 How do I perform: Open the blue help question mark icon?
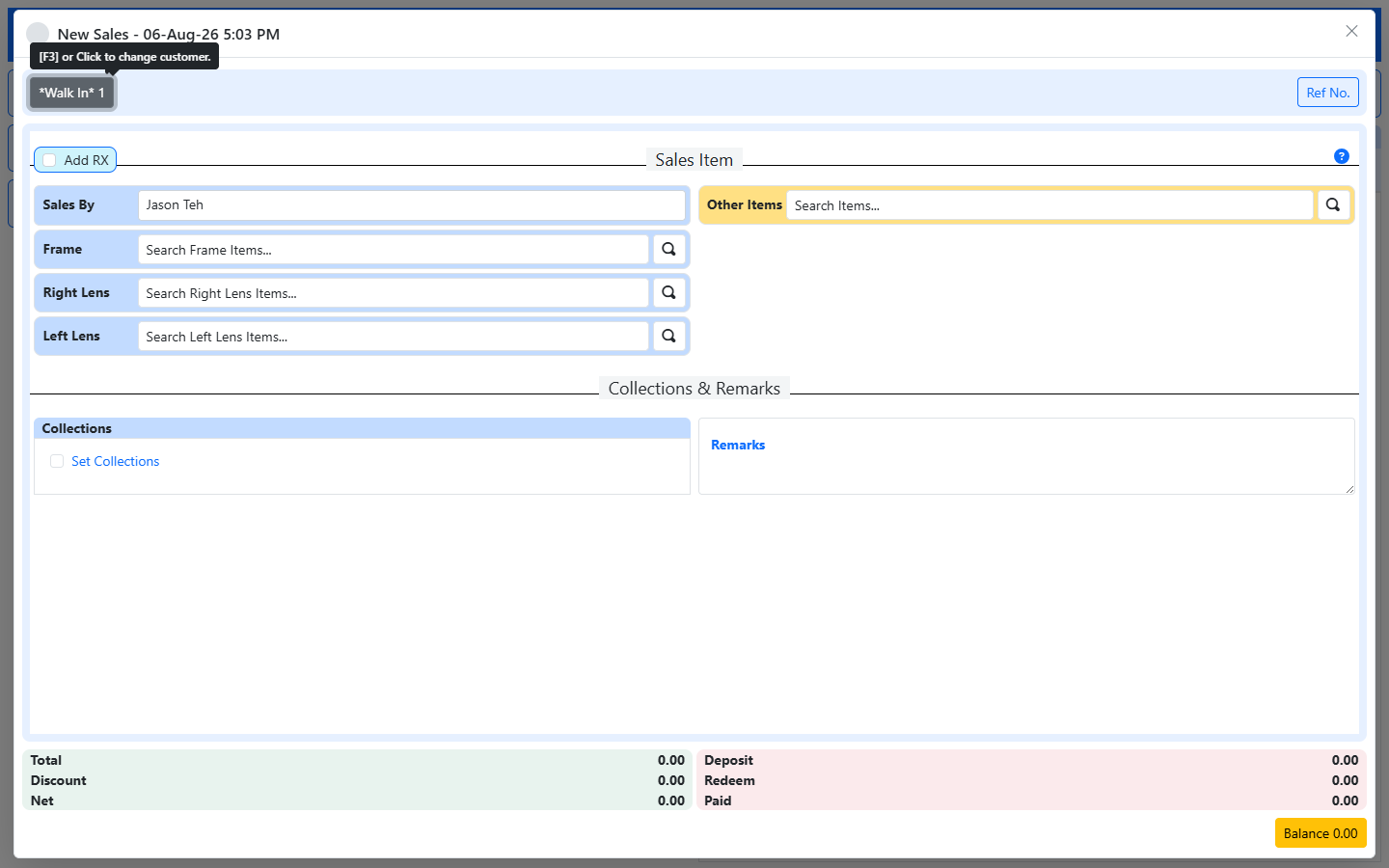coord(1341,156)
